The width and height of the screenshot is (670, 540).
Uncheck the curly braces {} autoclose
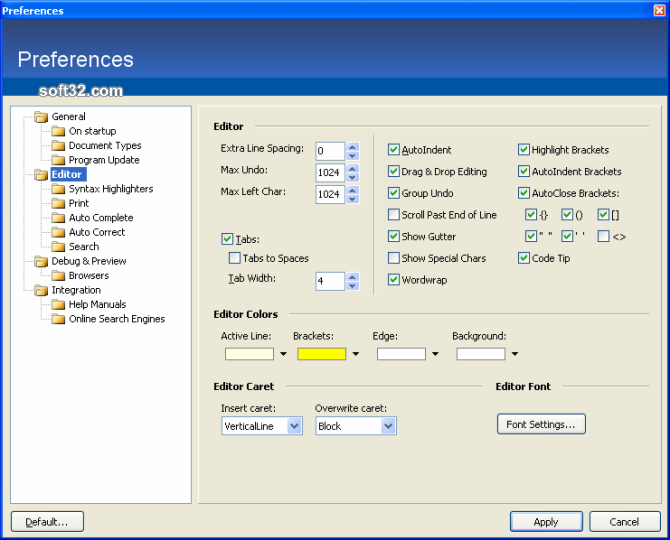(x=531, y=214)
